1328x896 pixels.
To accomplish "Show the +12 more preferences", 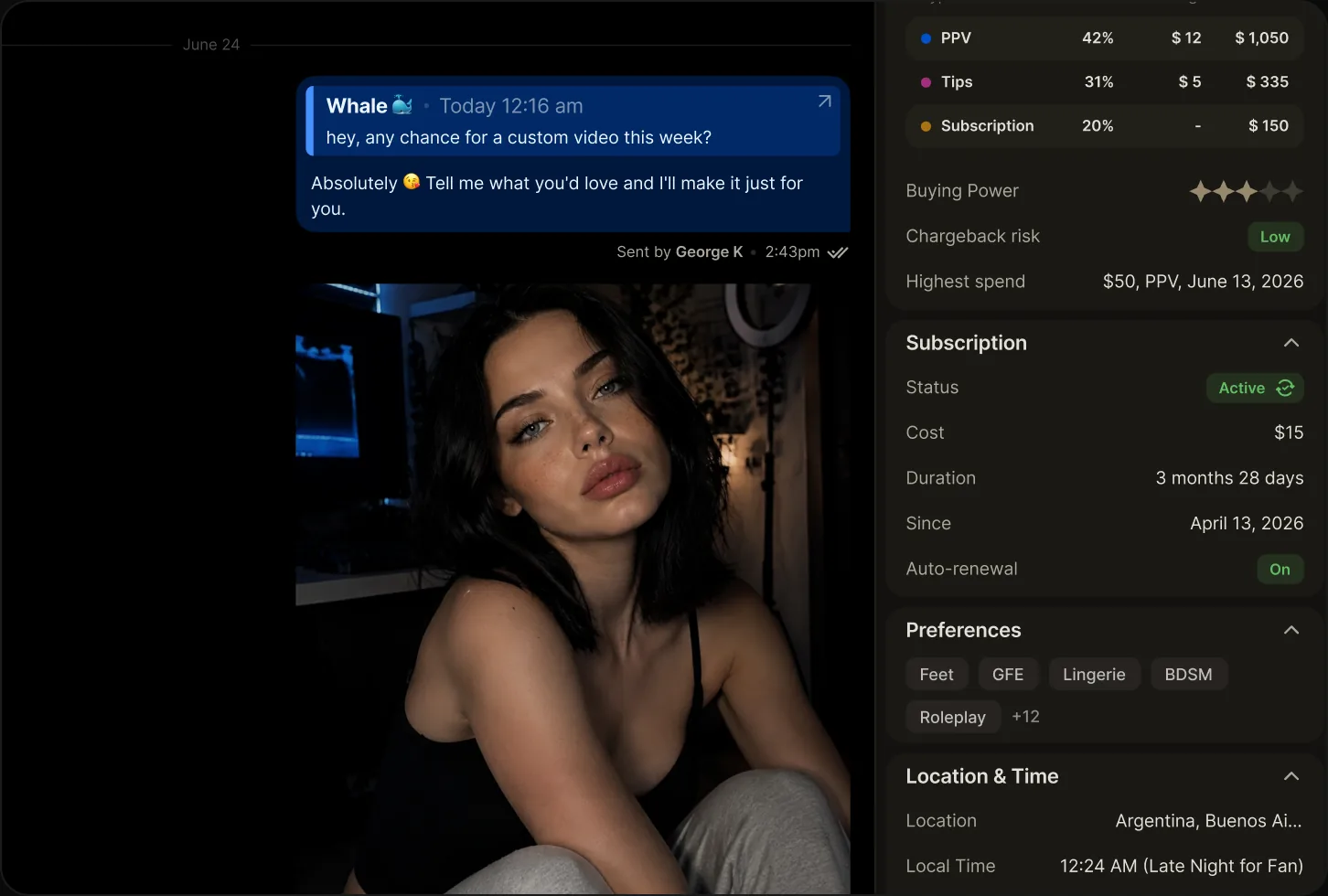I will [x=1025, y=717].
